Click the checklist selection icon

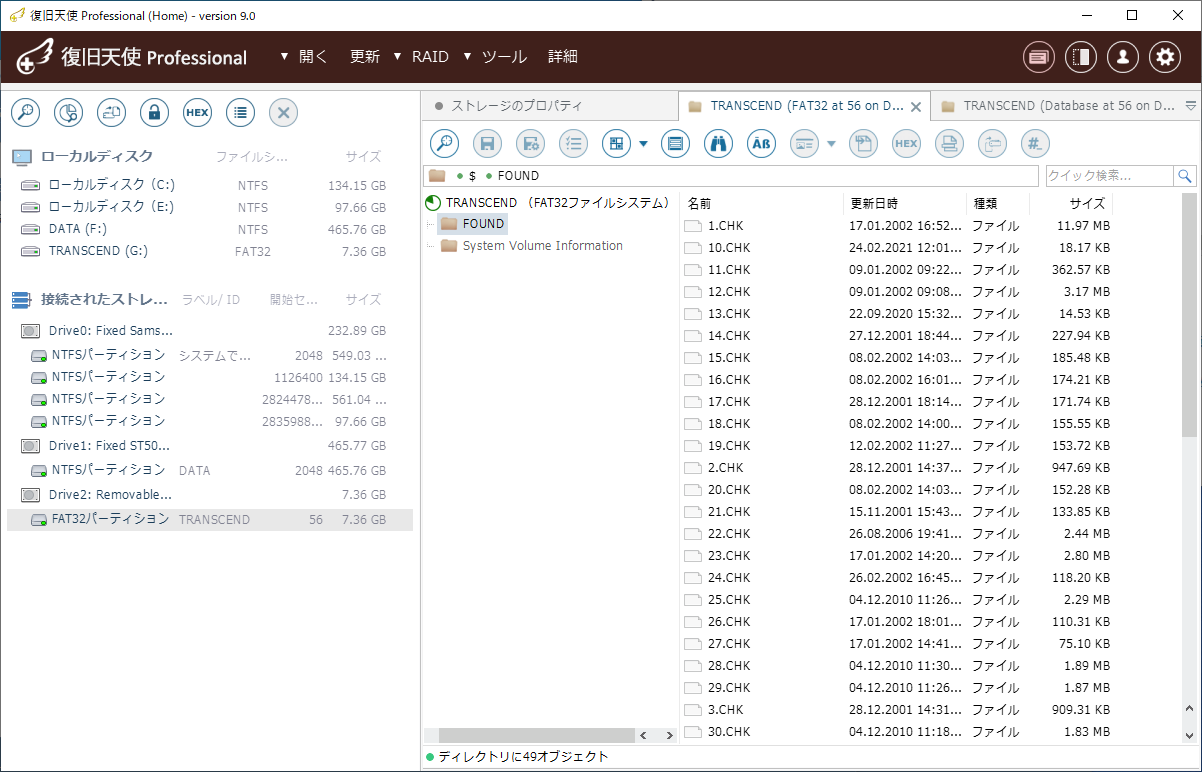coord(573,144)
